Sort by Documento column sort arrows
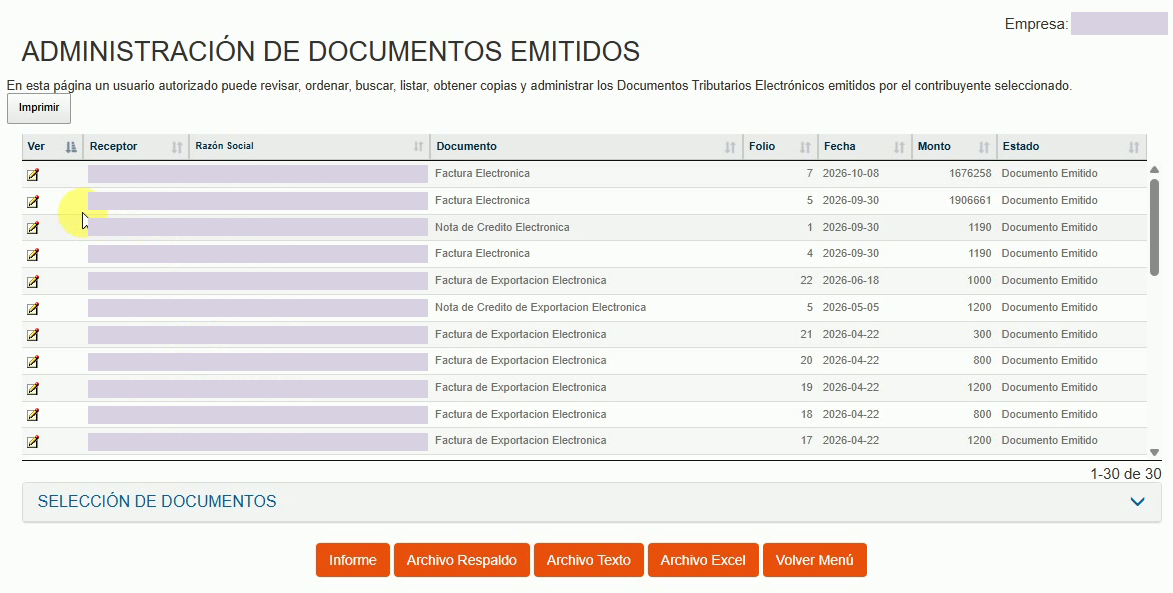 tap(730, 147)
